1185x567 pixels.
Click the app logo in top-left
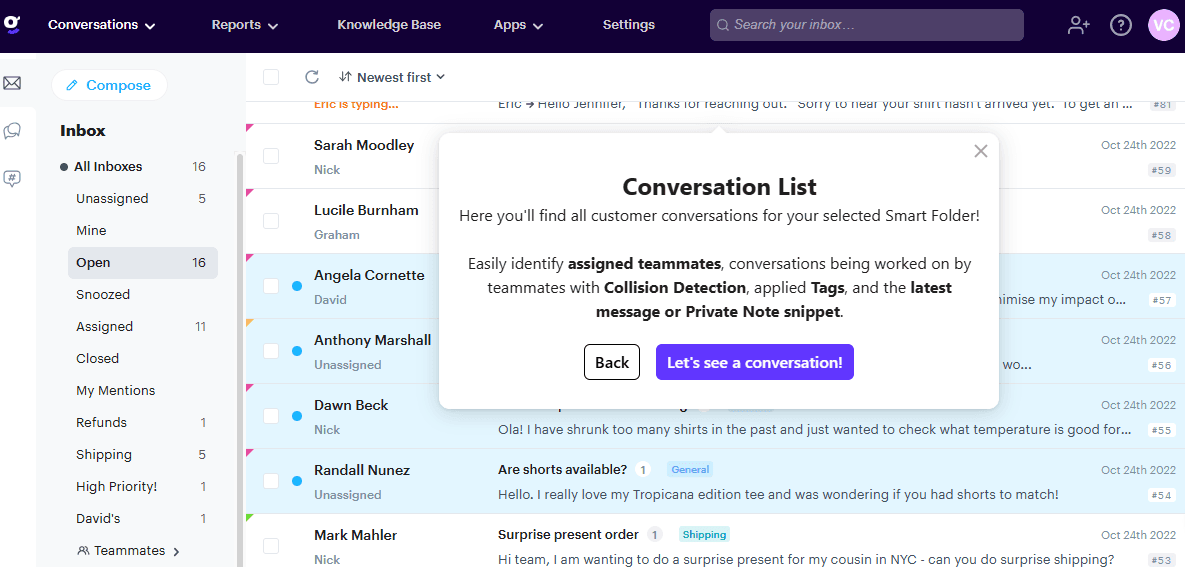(x=12, y=24)
